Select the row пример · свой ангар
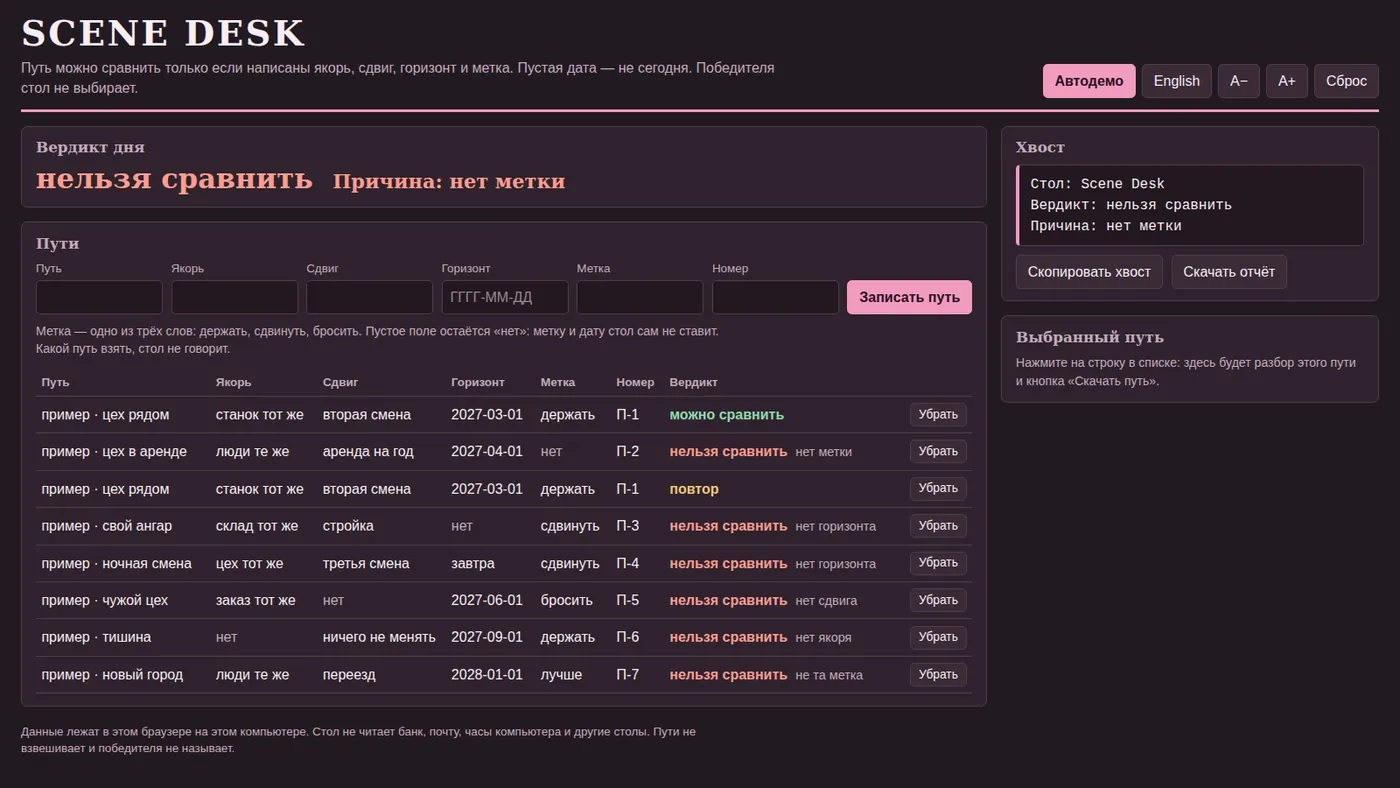This screenshot has width=1400, height=788. 504,526
